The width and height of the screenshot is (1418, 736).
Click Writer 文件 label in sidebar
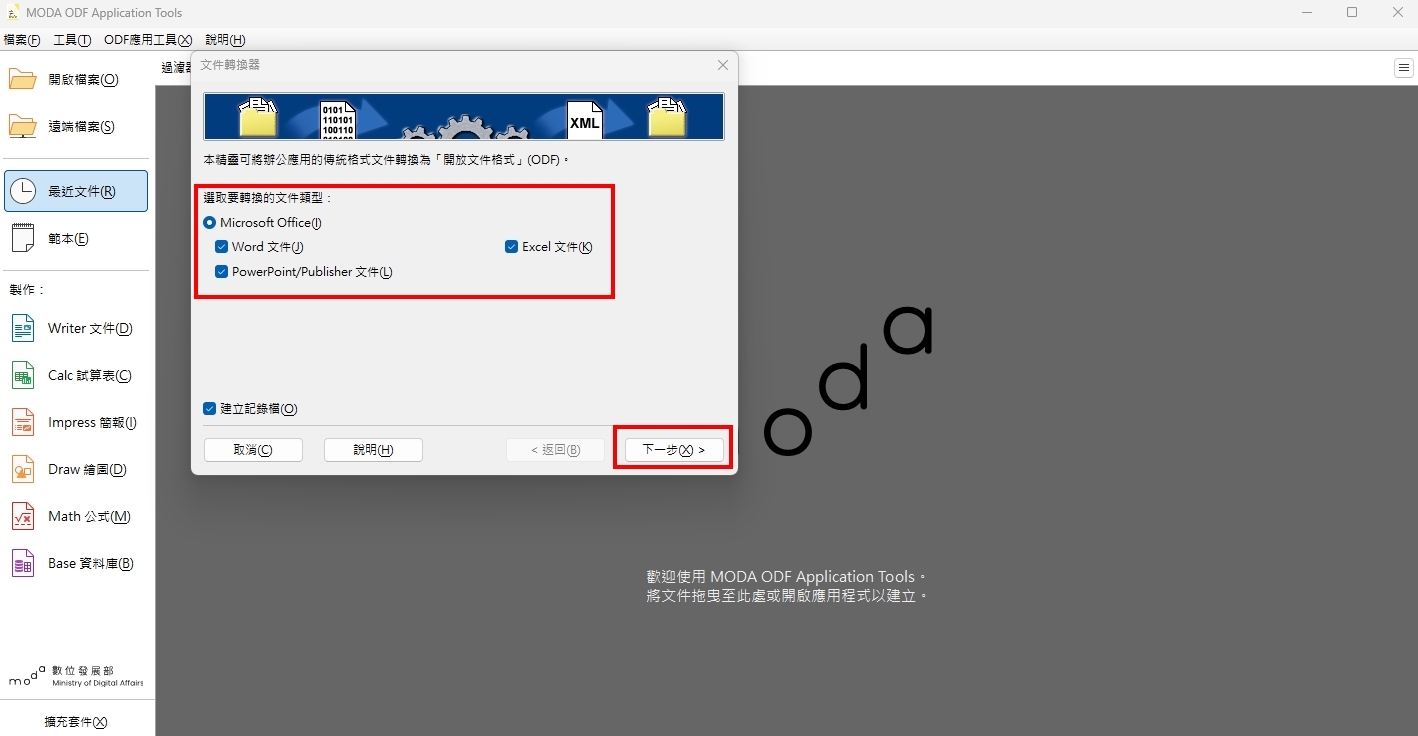pos(90,329)
